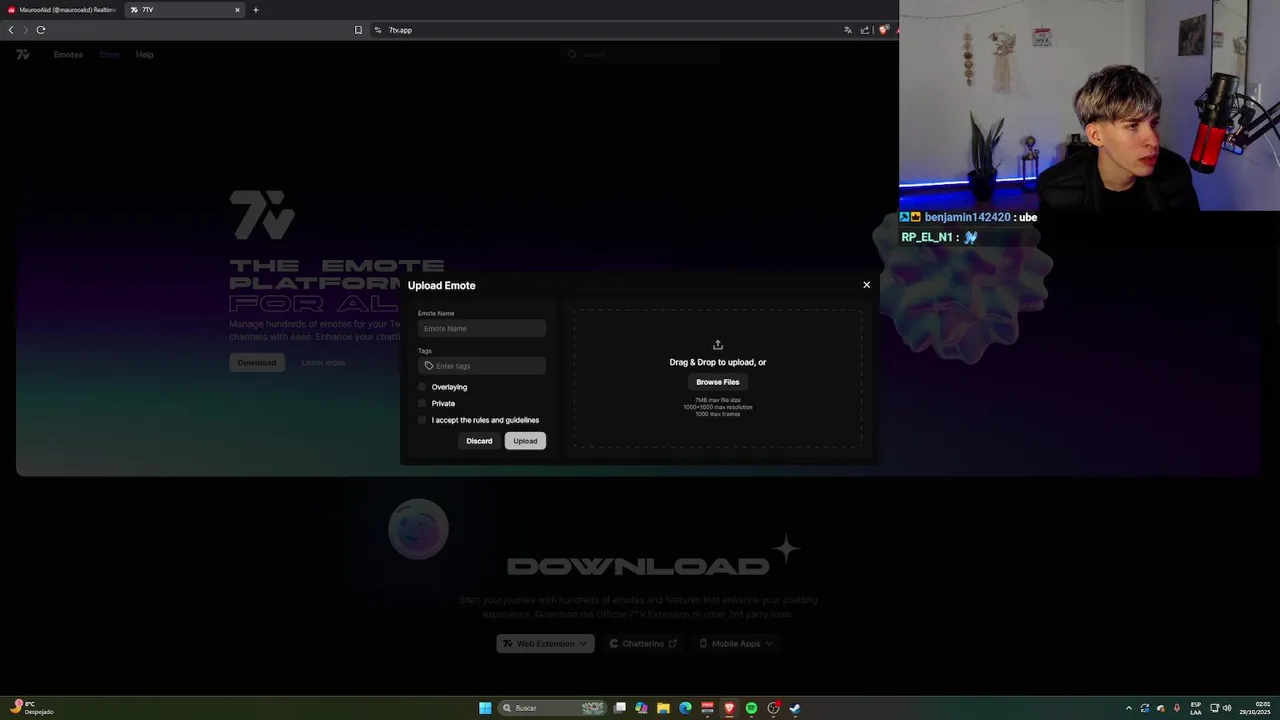The height and width of the screenshot is (720, 1280).
Task: Click the taskbar Buscar search box
Action: 552,708
